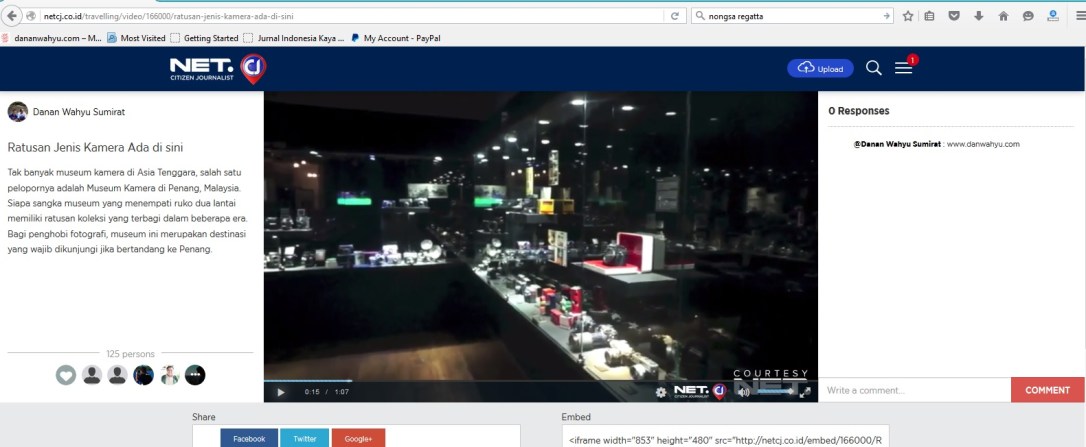Bookmark page with the star icon

[907, 16]
